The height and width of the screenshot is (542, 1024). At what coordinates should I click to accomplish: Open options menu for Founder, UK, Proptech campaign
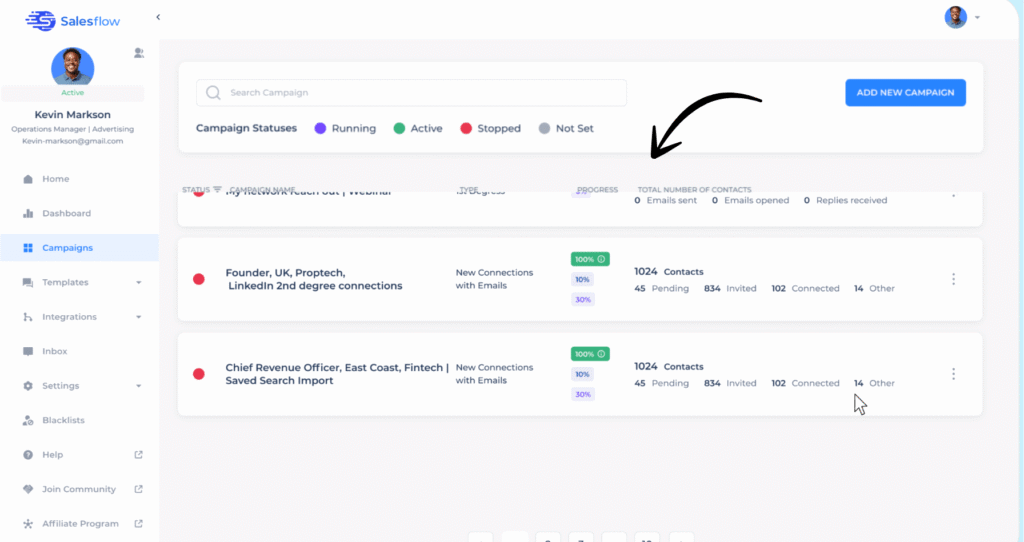pos(953,279)
